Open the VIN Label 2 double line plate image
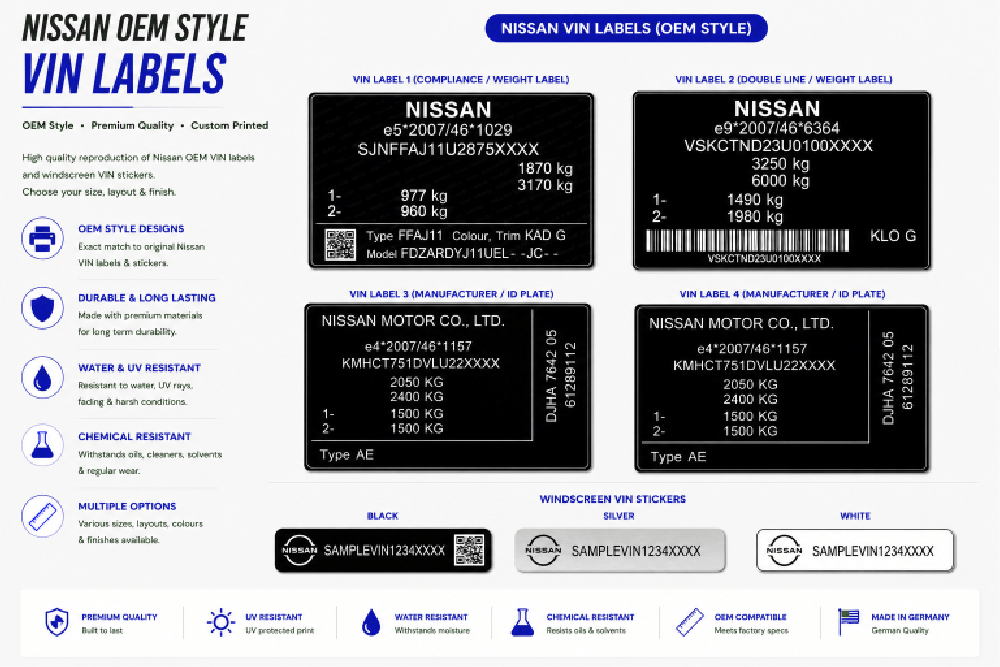The image size is (1000, 667). (x=781, y=180)
